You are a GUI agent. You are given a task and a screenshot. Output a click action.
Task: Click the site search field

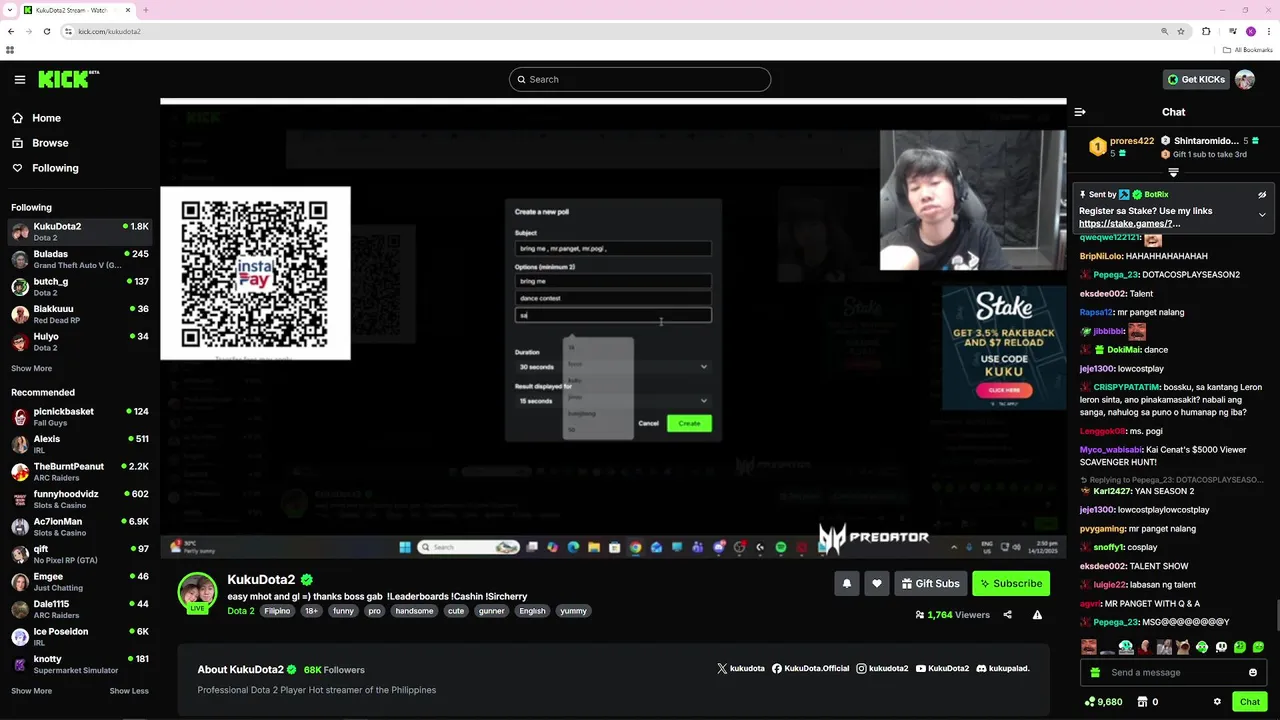[640, 79]
